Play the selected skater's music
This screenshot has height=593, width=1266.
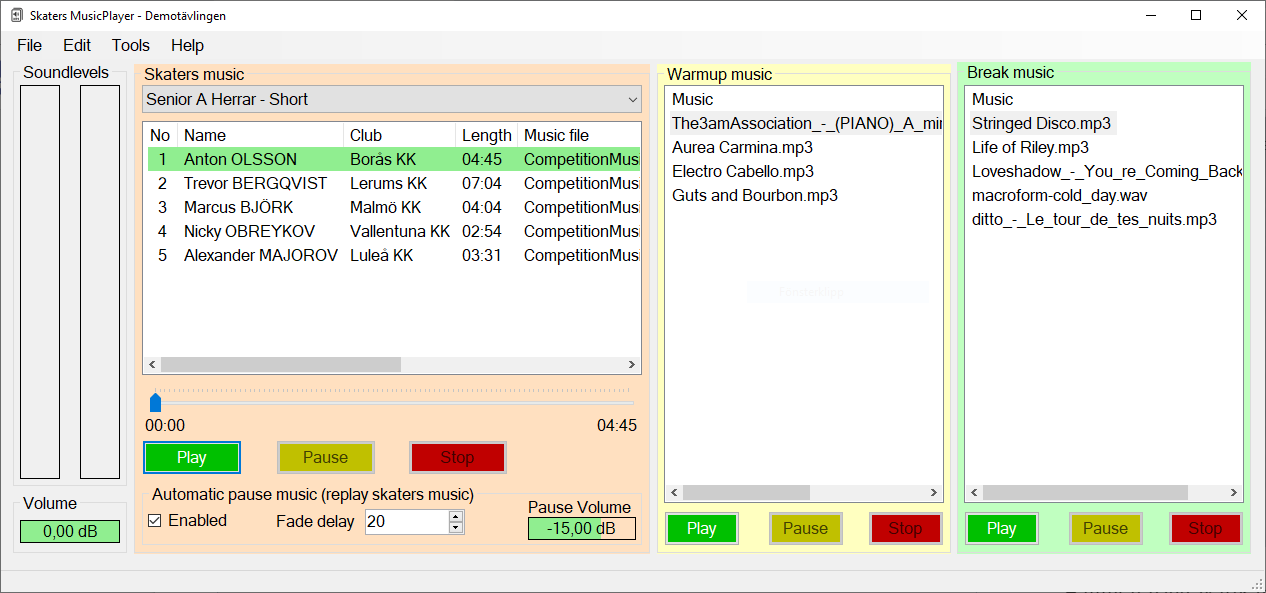(x=192, y=457)
